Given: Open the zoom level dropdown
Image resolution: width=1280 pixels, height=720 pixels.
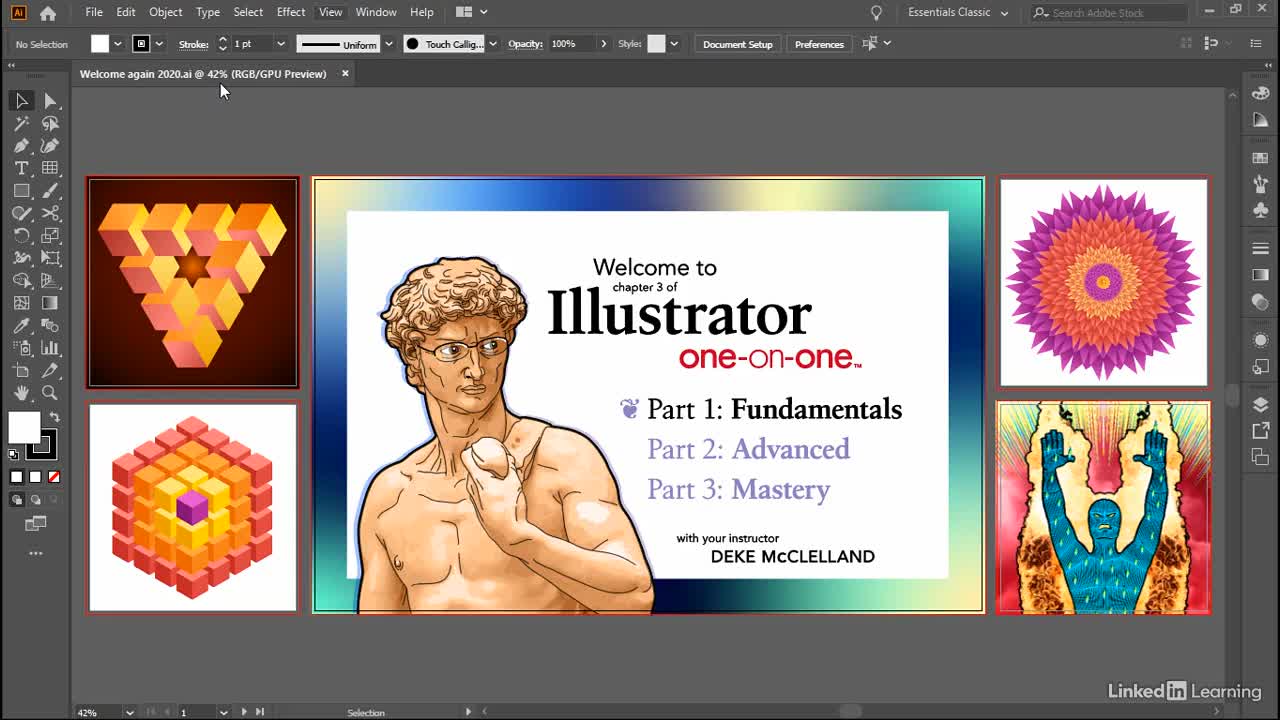Looking at the screenshot, I should coord(129,712).
